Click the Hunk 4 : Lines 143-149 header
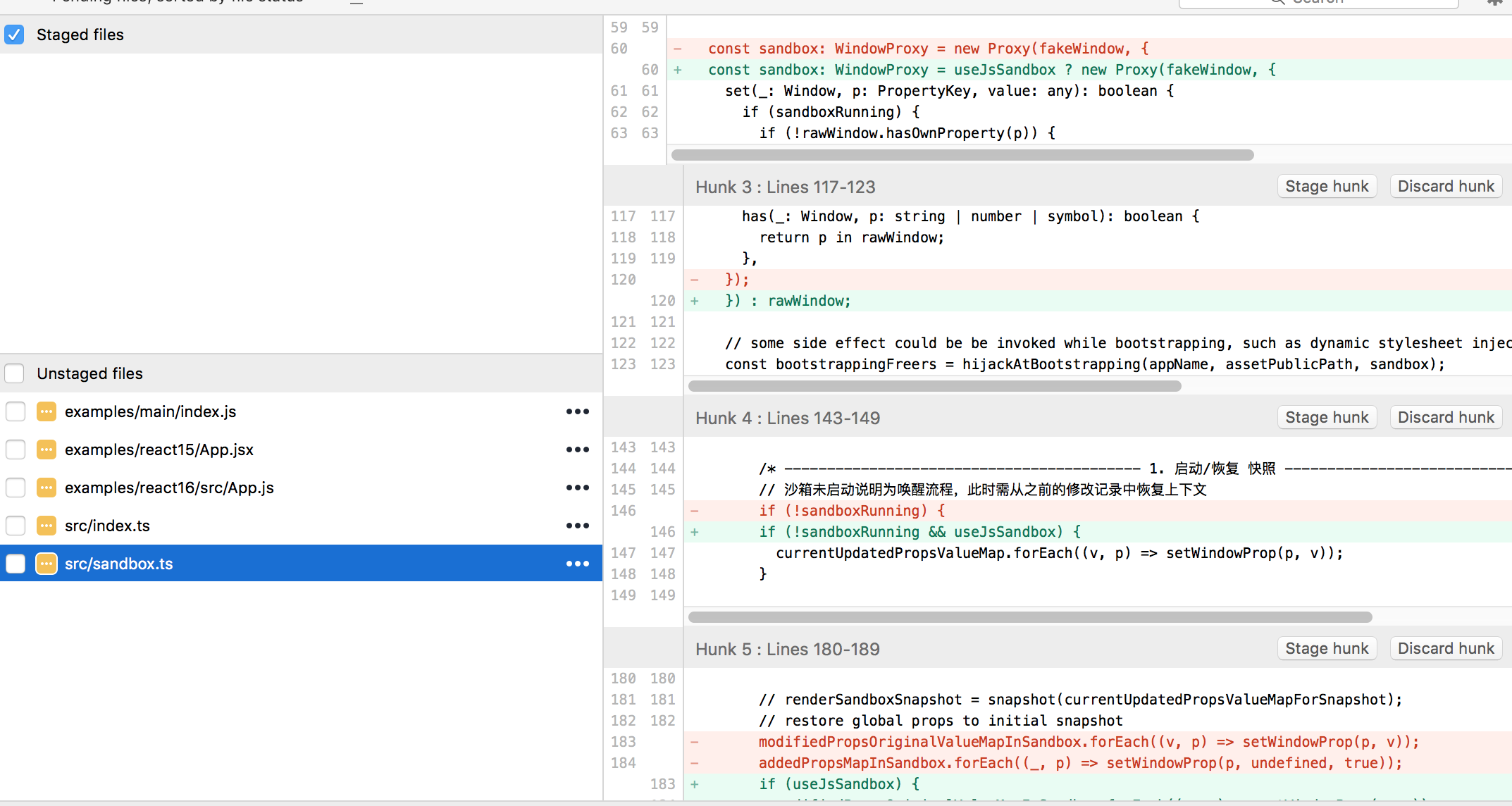Viewport: 1512px width, 806px height. [788, 417]
